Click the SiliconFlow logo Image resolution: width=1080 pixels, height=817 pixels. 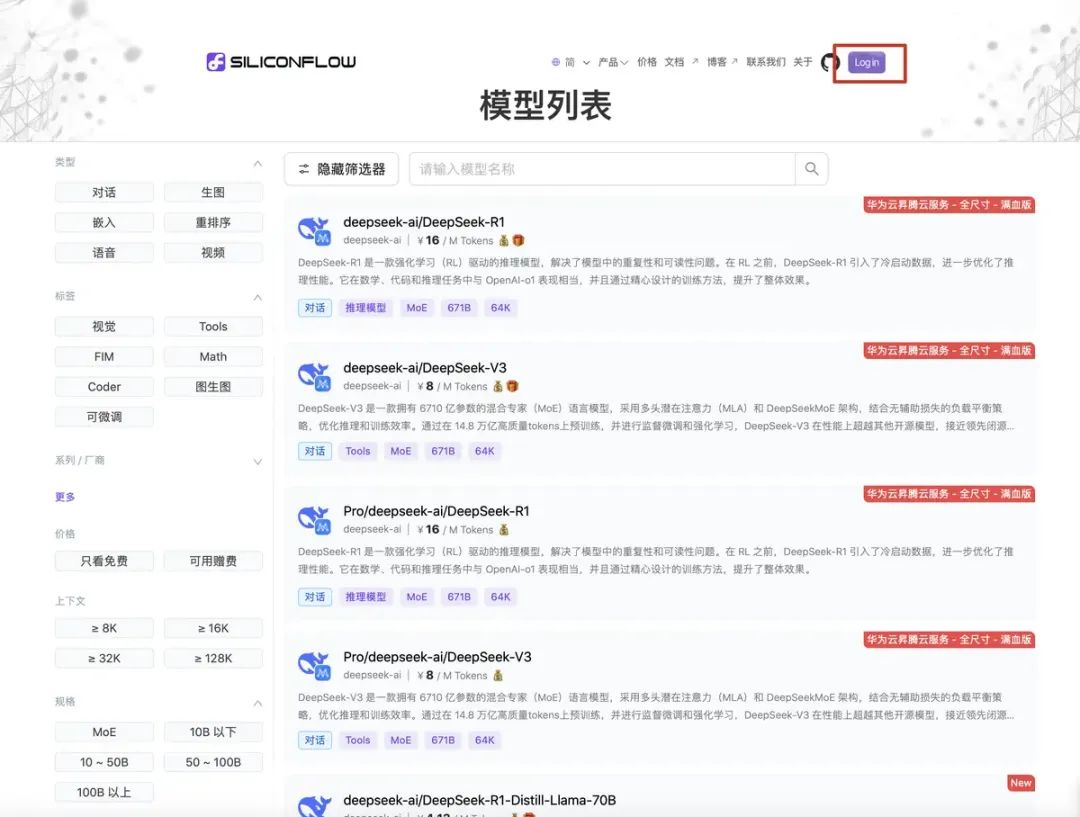point(281,62)
